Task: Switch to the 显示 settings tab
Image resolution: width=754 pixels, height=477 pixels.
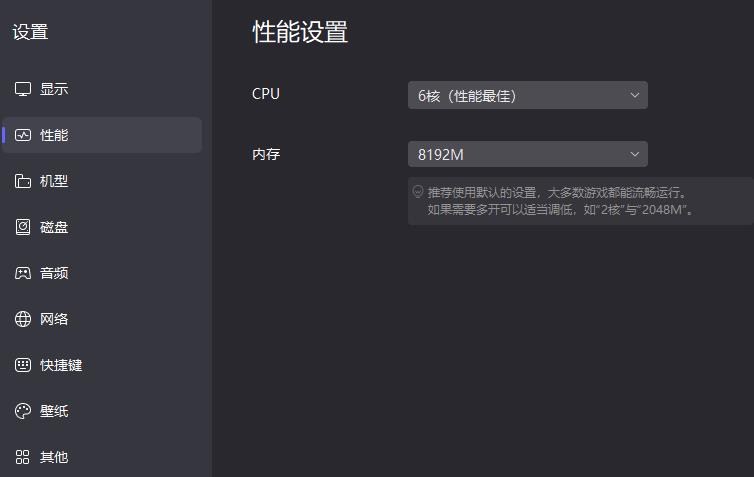Action: point(54,89)
